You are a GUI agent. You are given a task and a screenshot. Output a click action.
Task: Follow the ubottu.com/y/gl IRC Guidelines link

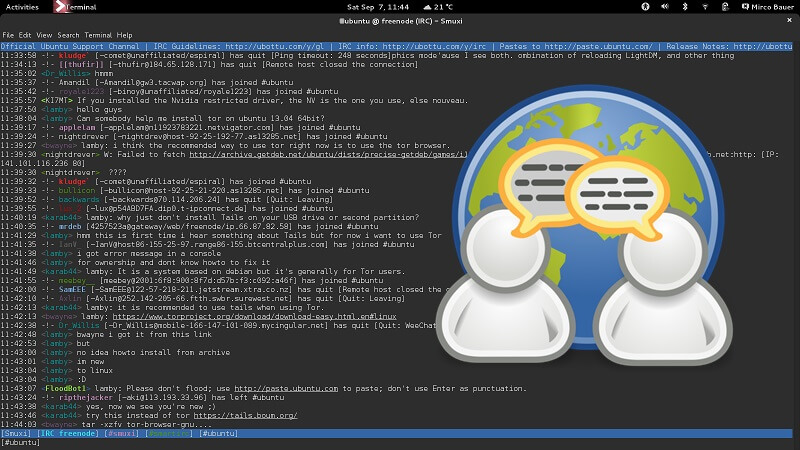click(274, 46)
